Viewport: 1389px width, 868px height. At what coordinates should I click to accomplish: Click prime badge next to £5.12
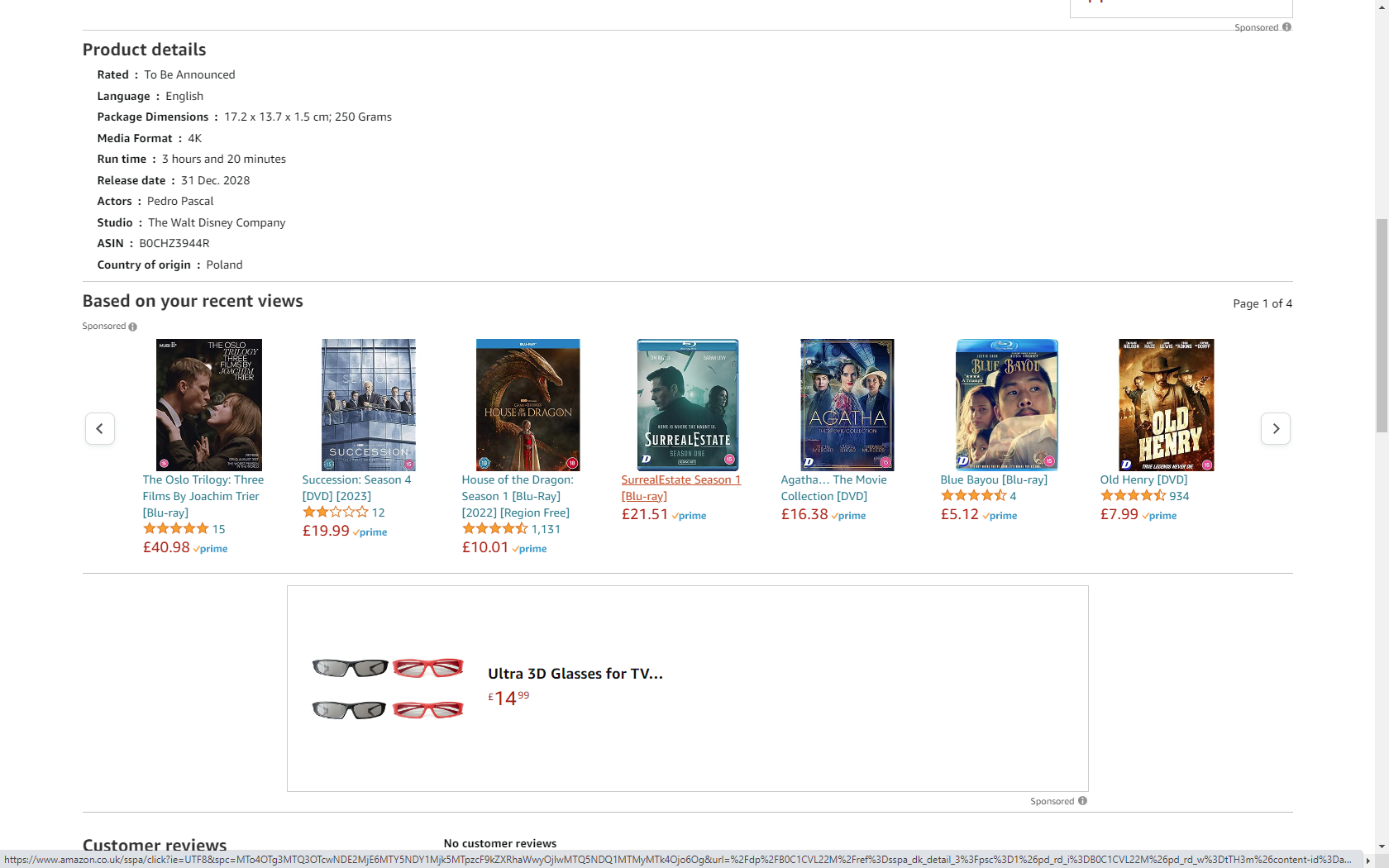coord(1000,516)
